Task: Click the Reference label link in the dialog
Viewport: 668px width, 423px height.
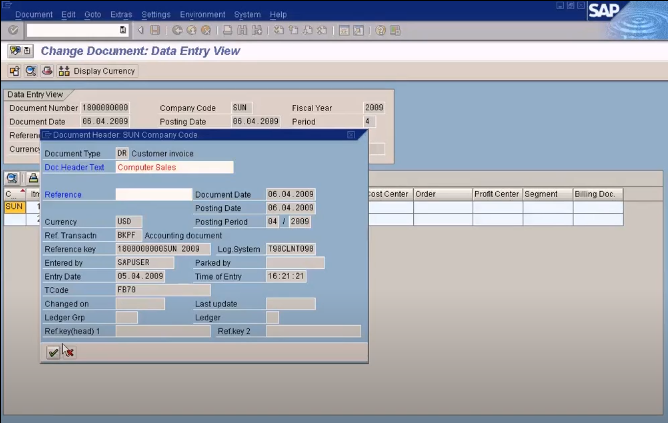Action: pos(63,195)
